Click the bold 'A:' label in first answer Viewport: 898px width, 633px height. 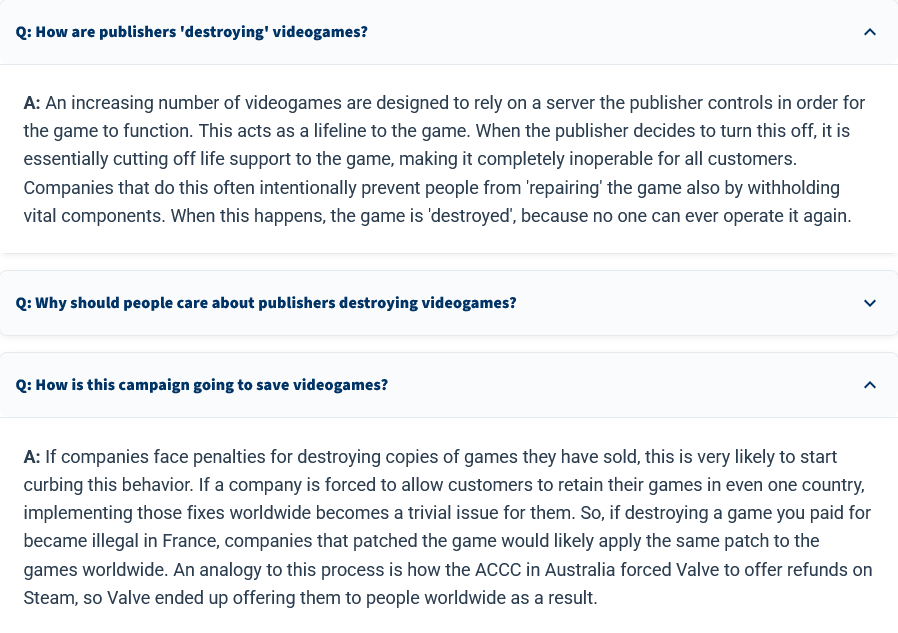[32, 103]
